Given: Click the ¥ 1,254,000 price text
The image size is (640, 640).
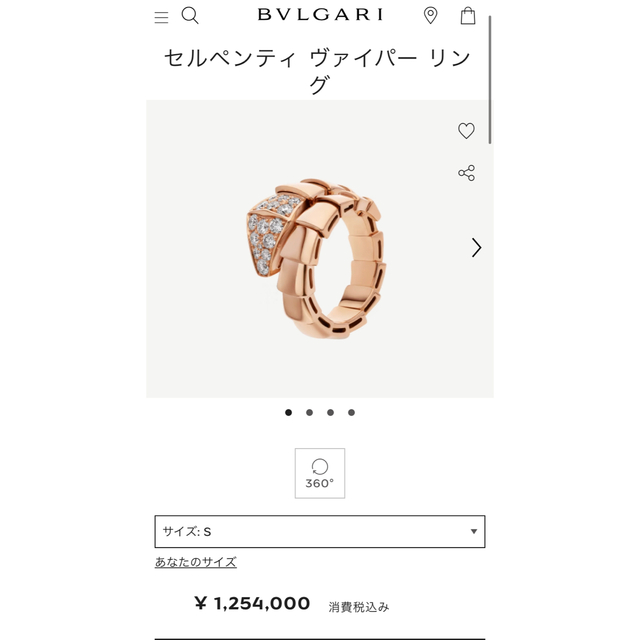Looking at the screenshot, I should pos(252,603).
